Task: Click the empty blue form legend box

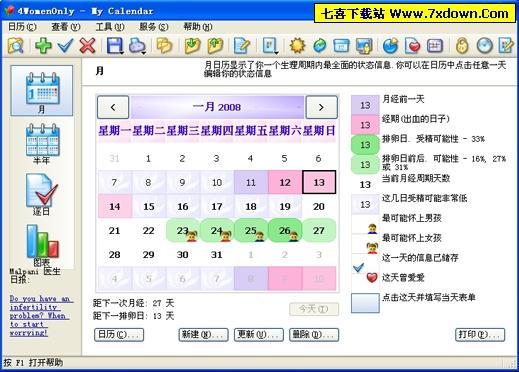Action: coord(365,303)
